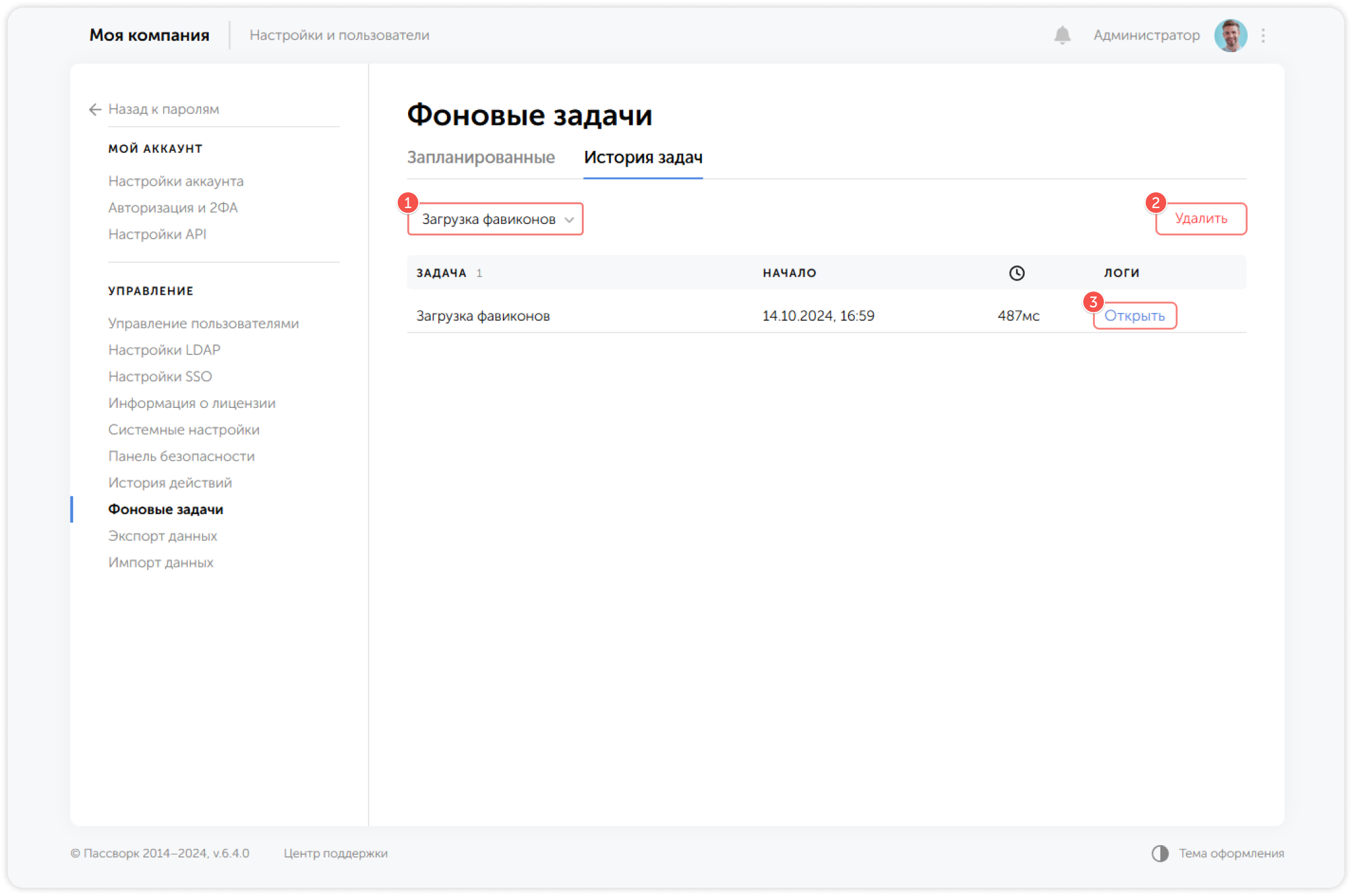Navigate to 'Экспорт данных'

[163, 536]
